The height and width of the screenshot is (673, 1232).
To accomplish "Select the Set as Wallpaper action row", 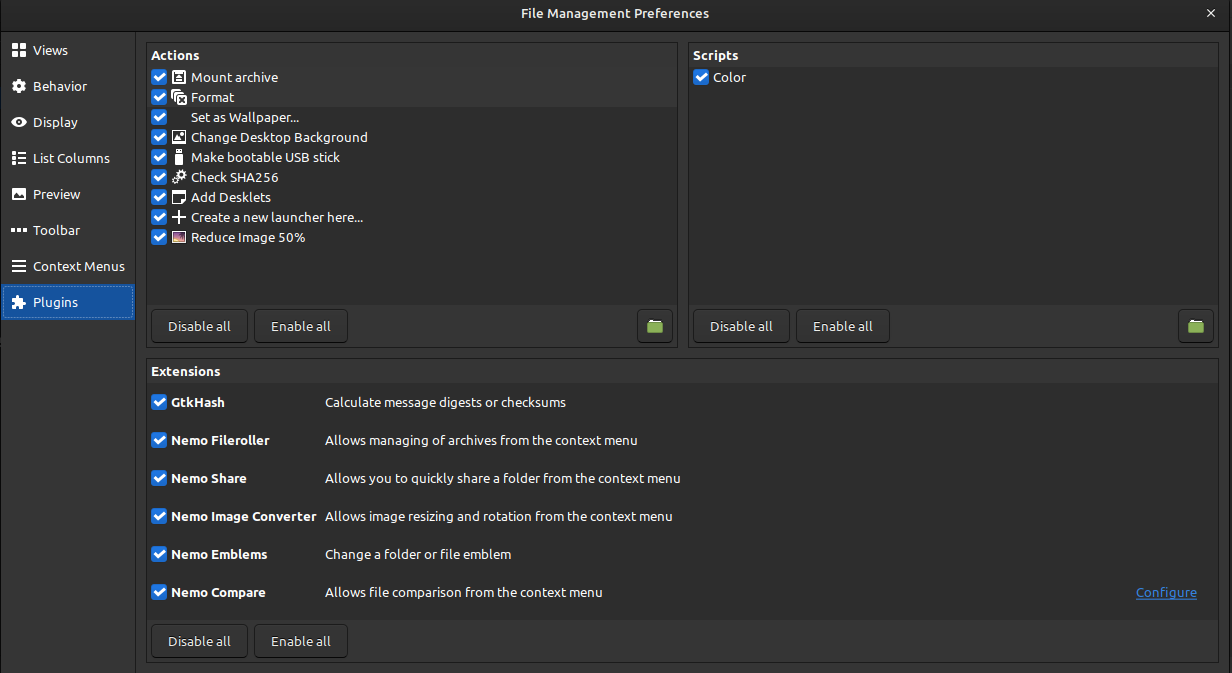I will coord(245,117).
